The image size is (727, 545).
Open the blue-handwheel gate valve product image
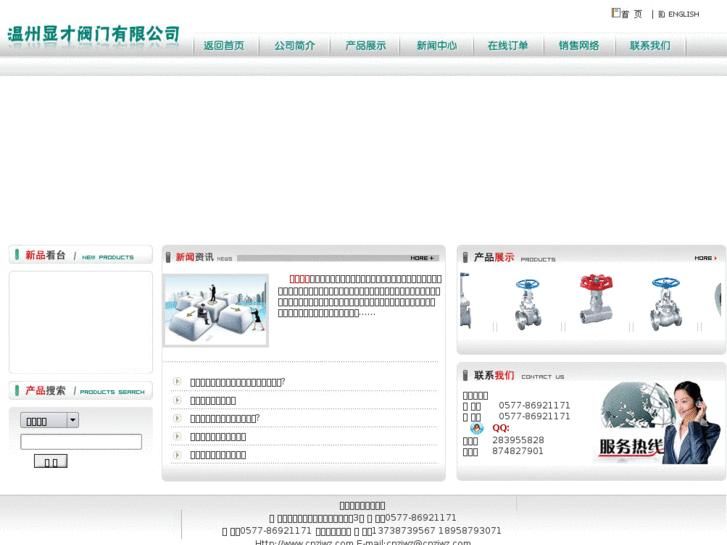point(528,304)
